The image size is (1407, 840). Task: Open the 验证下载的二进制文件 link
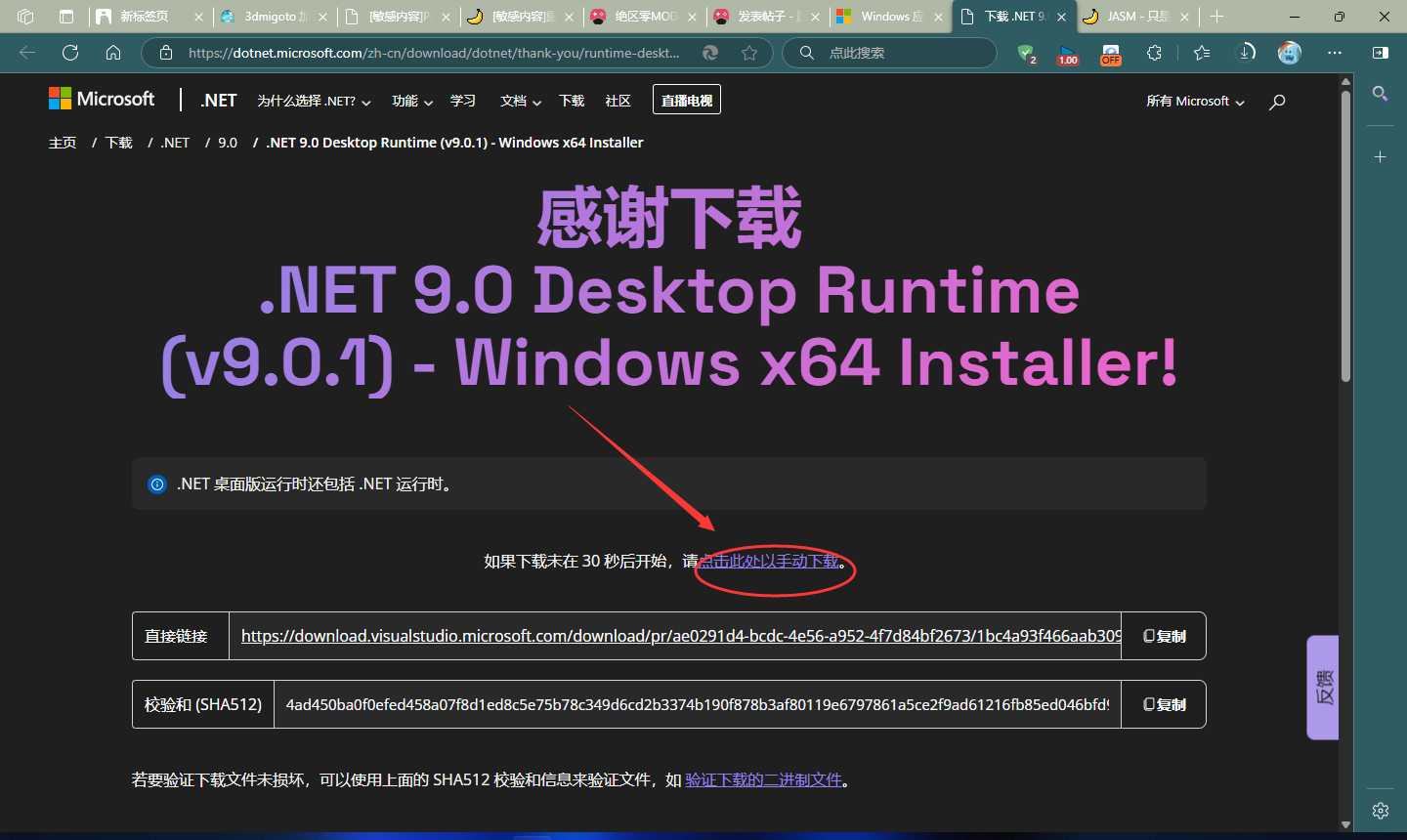click(x=763, y=779)
